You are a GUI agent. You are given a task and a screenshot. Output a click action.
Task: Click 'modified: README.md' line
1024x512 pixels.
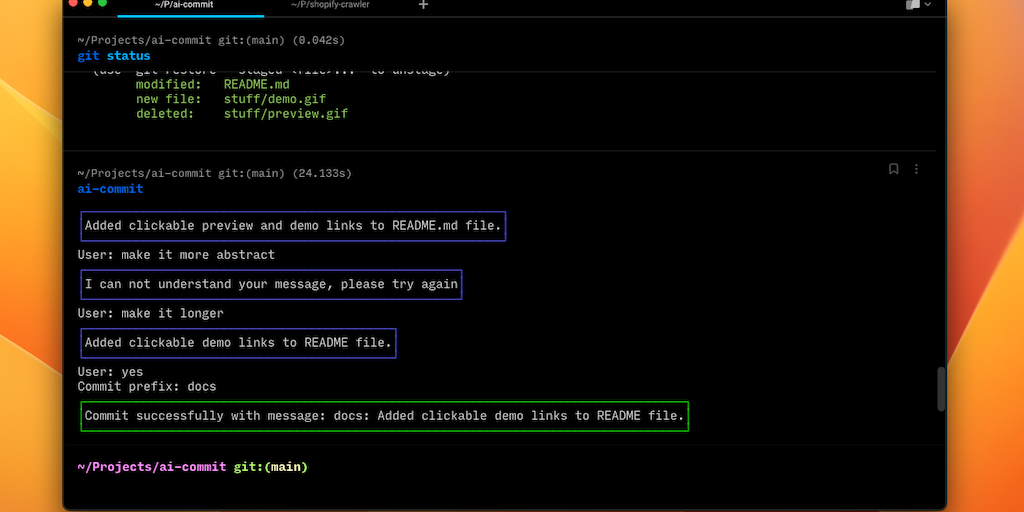click(x=212, y=85)
